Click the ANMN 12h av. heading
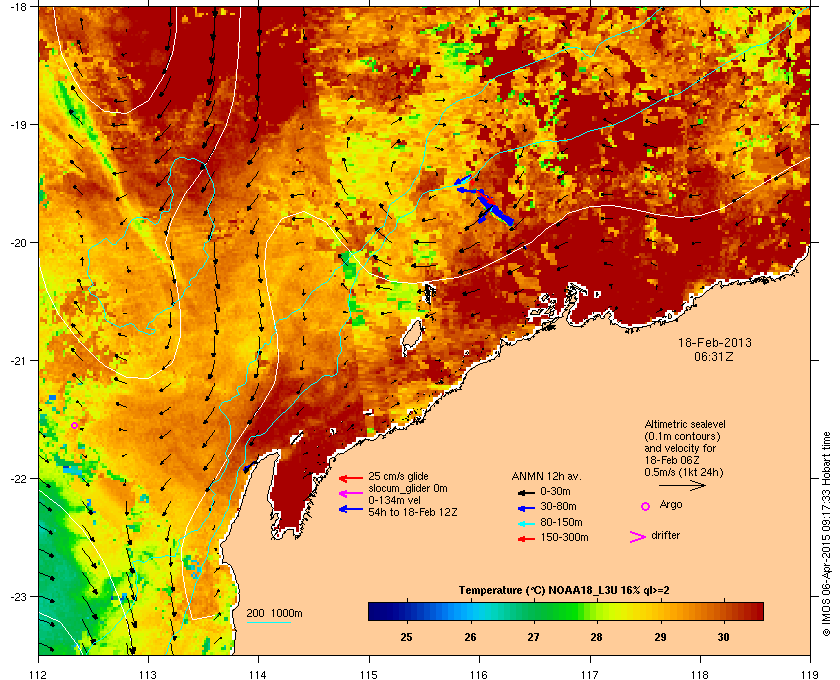 click(546, 476)
